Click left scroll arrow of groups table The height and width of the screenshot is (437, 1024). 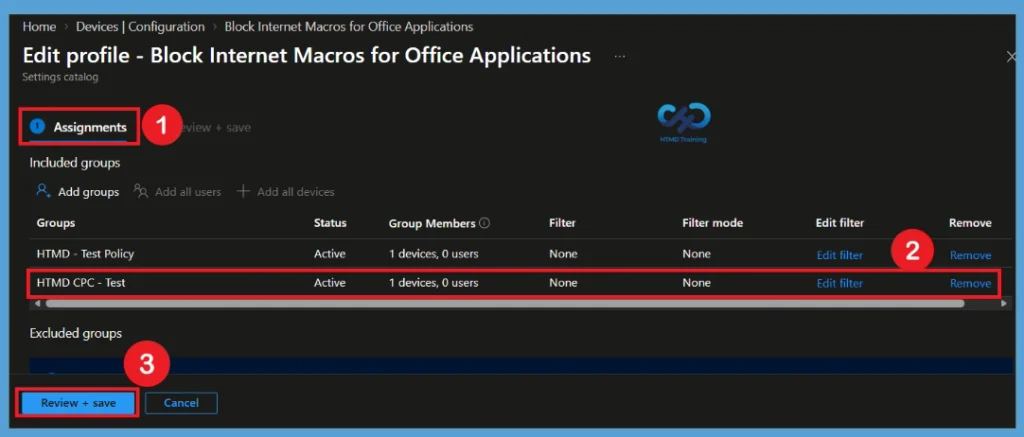pyautogui.click(x=37, y=303)
